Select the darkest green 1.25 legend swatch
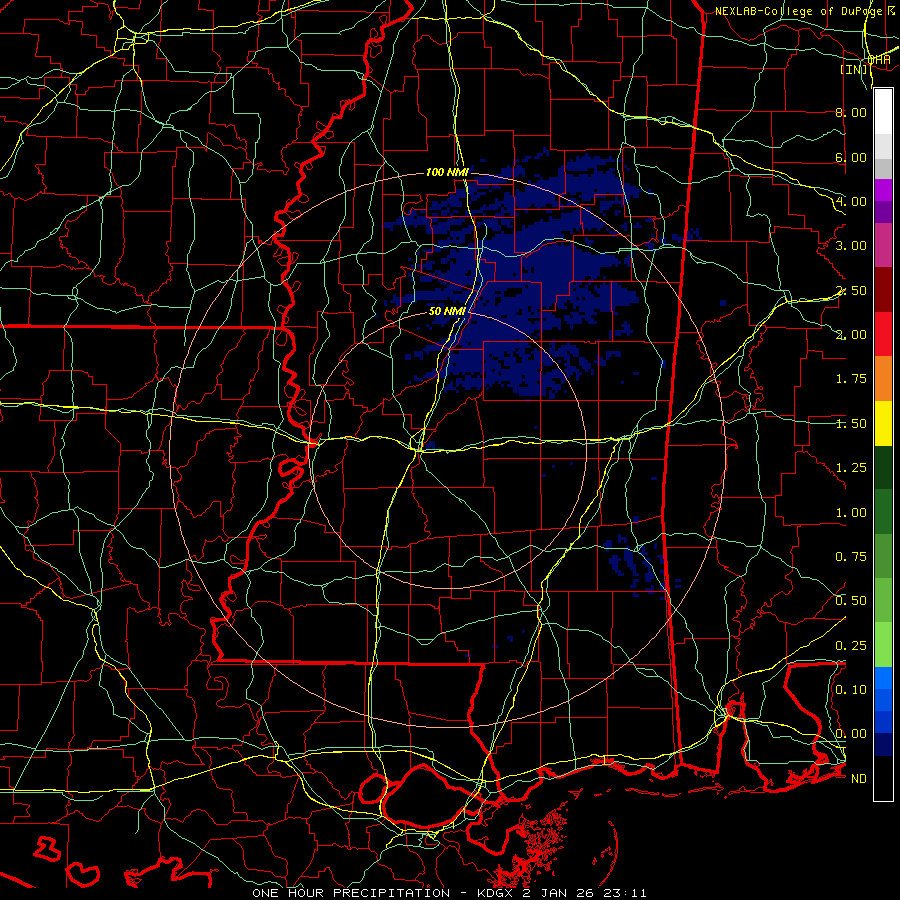Screen dimensions: 900x900 (x=883, y=467)
